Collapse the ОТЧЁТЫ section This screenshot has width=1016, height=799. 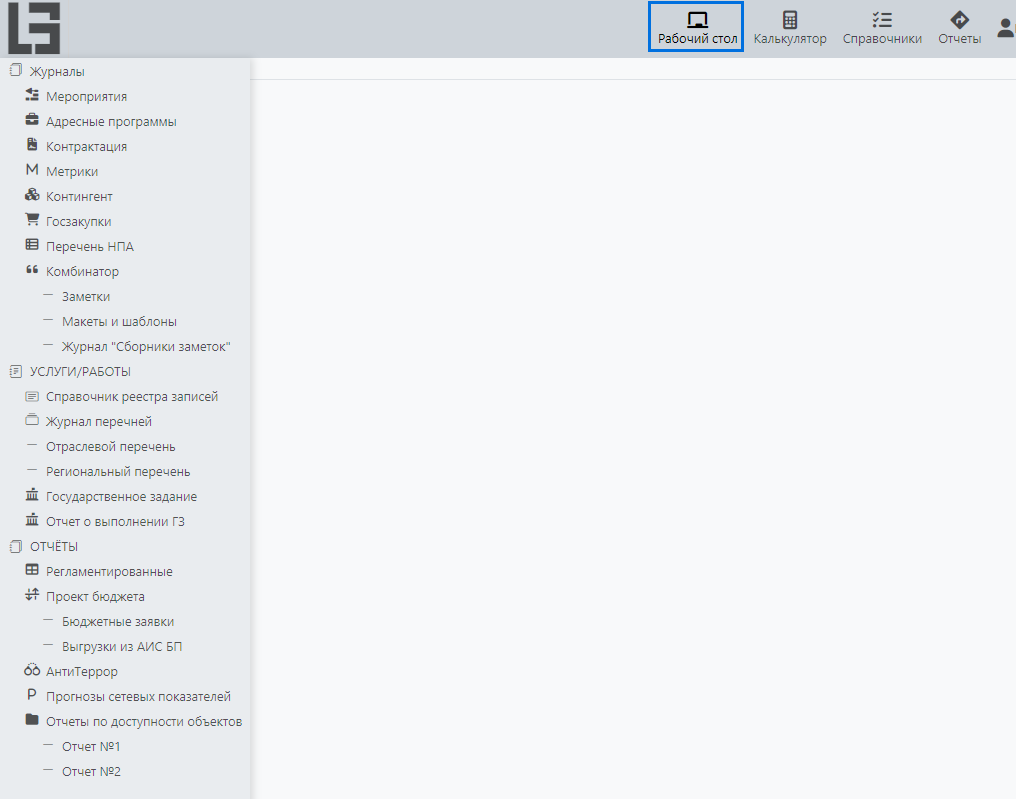(53, 547)
